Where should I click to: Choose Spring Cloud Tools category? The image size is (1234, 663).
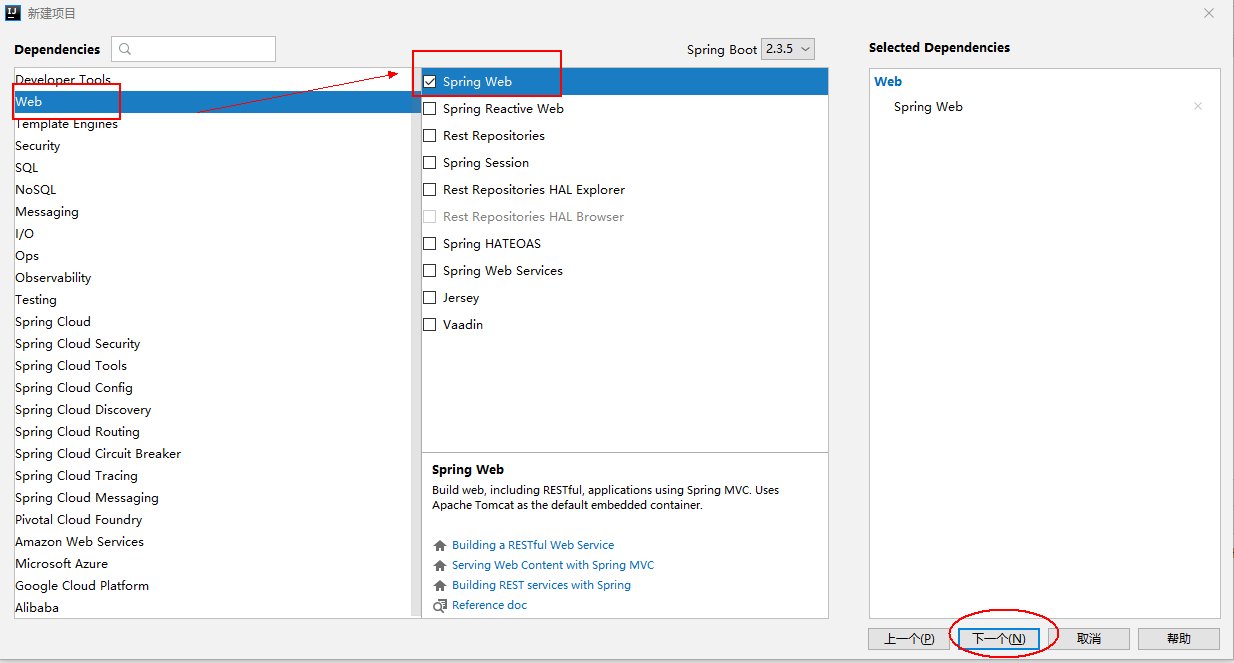click(x=212, y=366)
